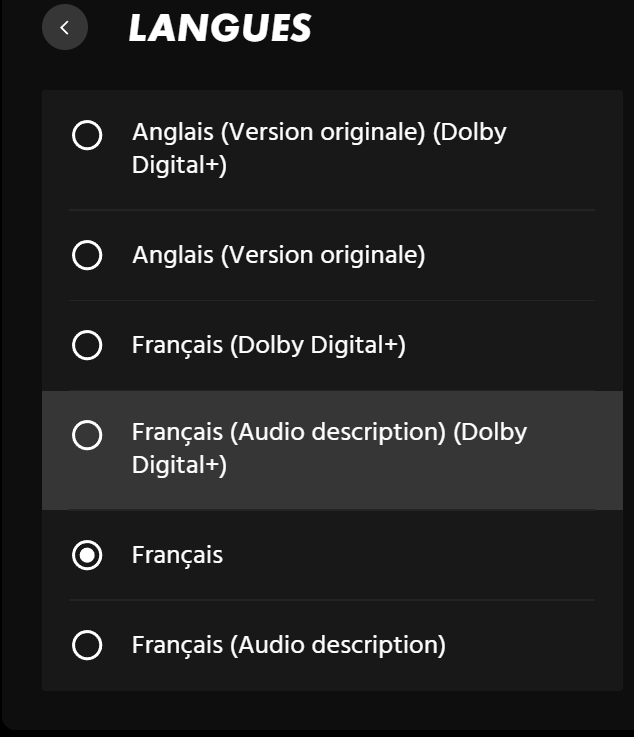This screenshot has height=737, width=634.
Task: Click the "Anglais (Version originale) (Dolby Digital+)" label text
Action: point(318,148)
